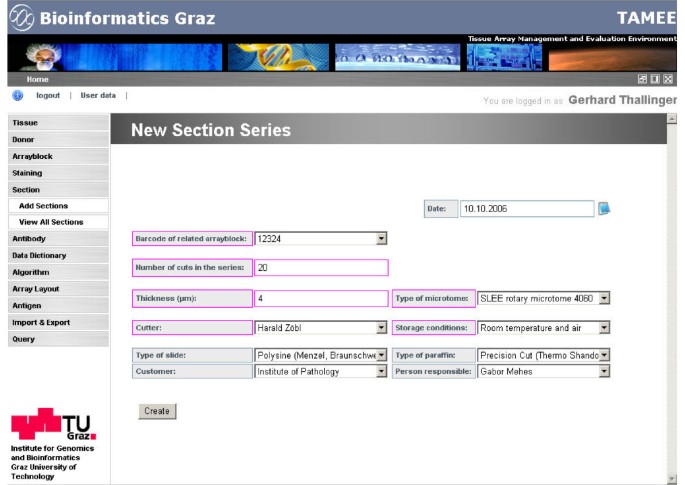Image resolution: width=685 pixels, height=485 pixels.
Task: Open the Arrayblock menu
Action: pos(58,156)
